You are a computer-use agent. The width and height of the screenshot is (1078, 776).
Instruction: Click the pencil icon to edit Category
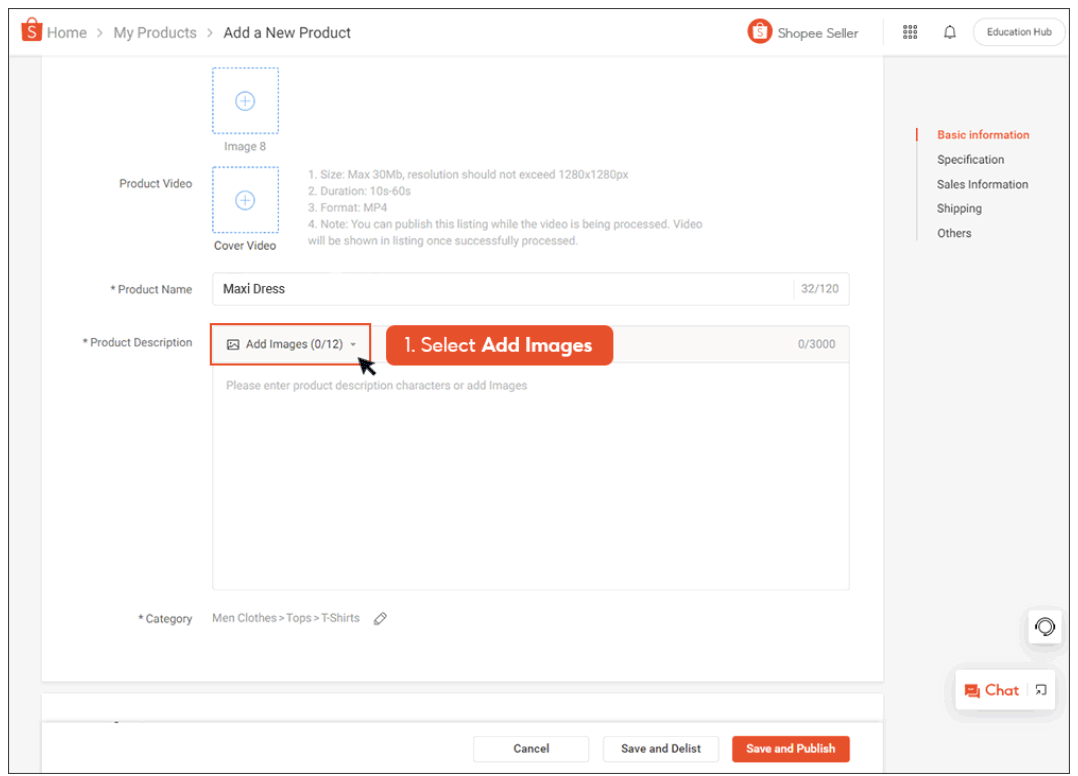pyautogui.click(x=380, y=618)
